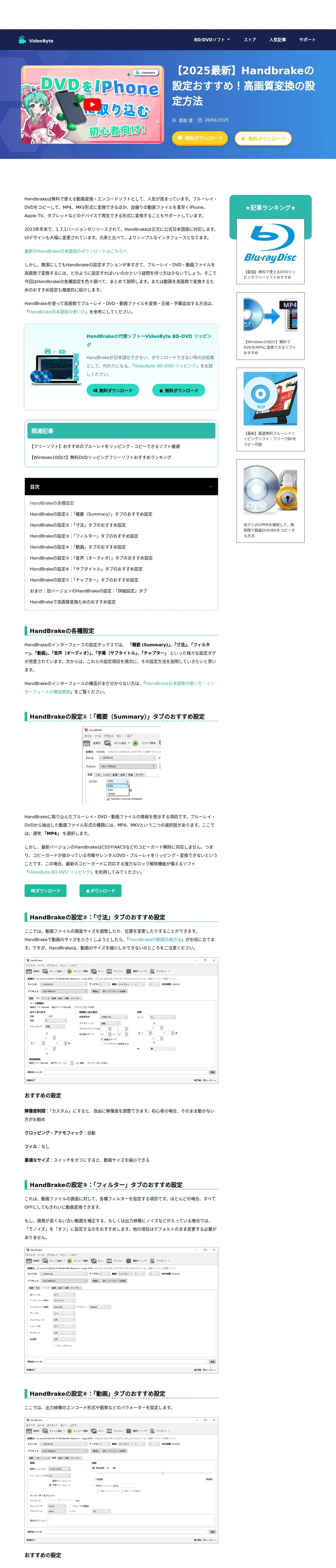Click VideoByte BD-DVD リッピング link in promo box

(165, 366)
